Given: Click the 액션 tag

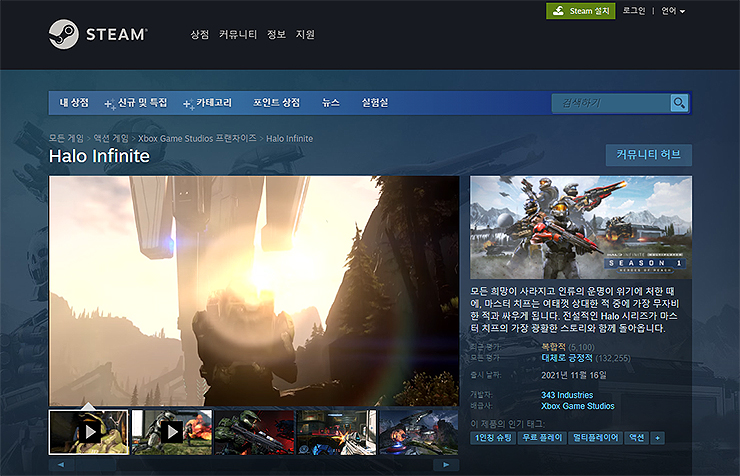Looking at the screenshot, I should click(x=637, y=438).
